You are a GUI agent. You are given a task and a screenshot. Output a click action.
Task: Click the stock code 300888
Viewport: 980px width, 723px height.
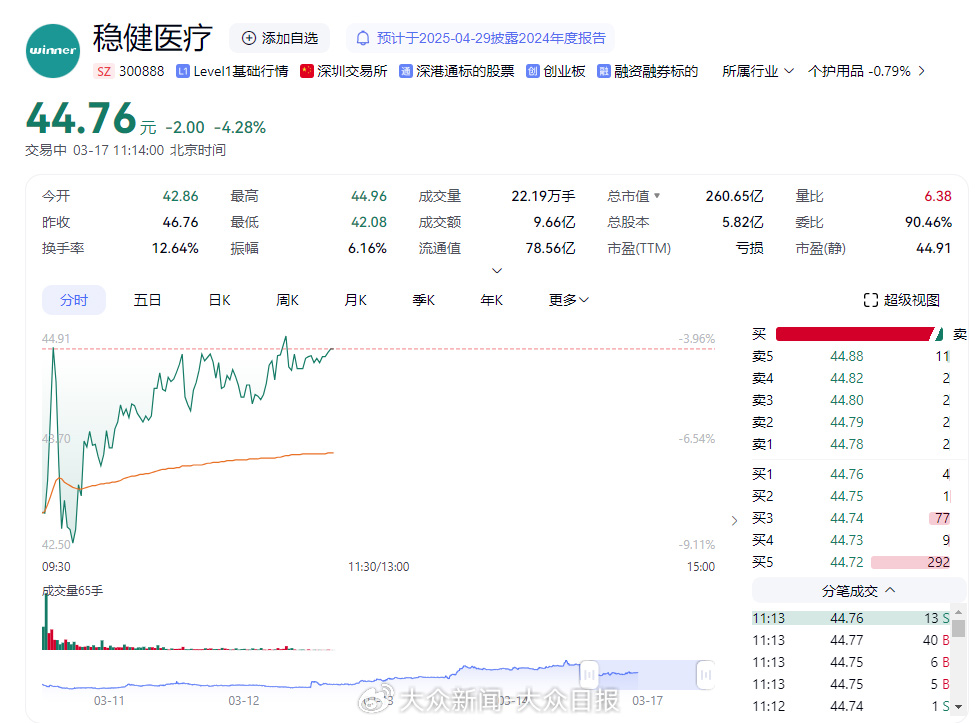[x=142, y=71]
